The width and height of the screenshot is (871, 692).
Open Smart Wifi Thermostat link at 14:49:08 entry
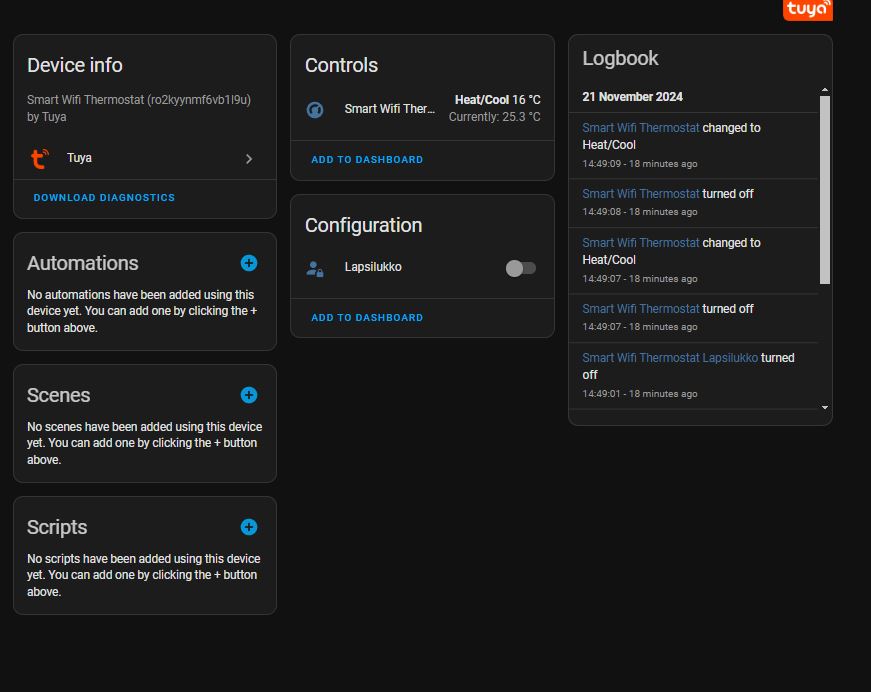(x=640, y=194)
